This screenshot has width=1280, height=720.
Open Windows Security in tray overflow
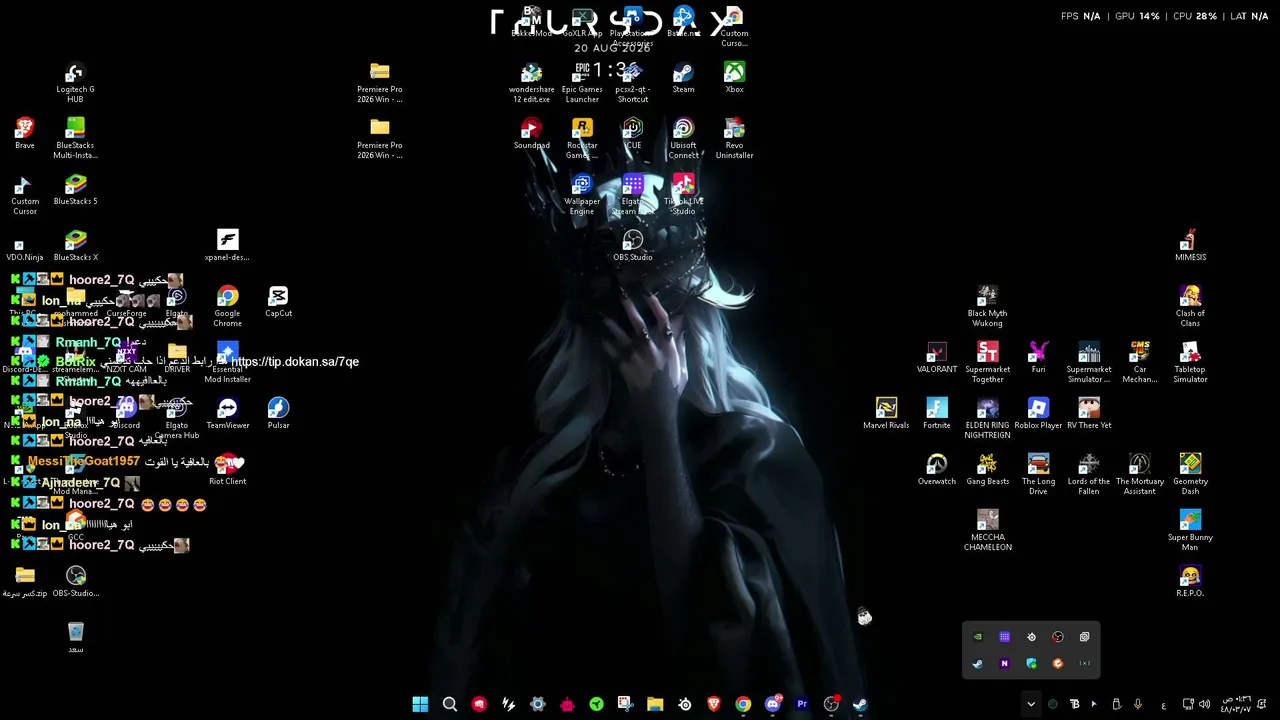coord(1031,663)
